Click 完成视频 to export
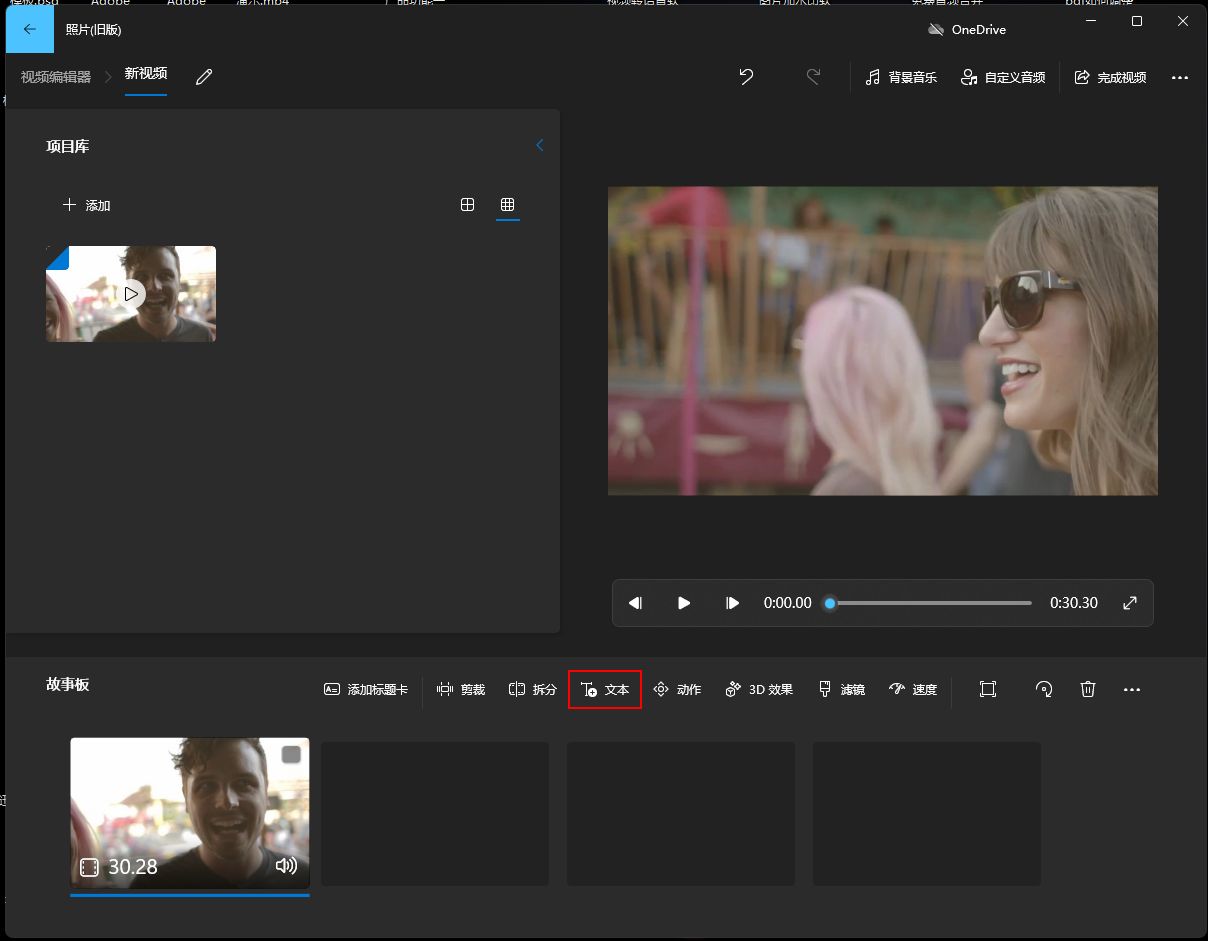The width and height of the screenshot is (1208, 941). click(1110, 77)
